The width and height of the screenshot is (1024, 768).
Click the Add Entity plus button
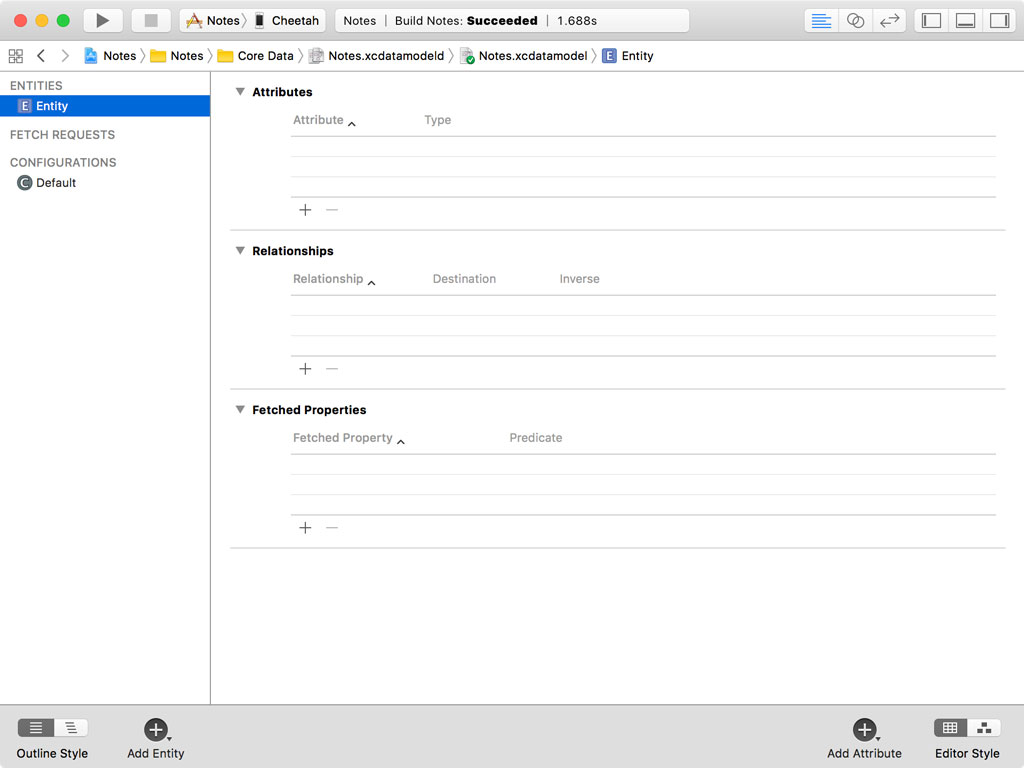[155, 729]
